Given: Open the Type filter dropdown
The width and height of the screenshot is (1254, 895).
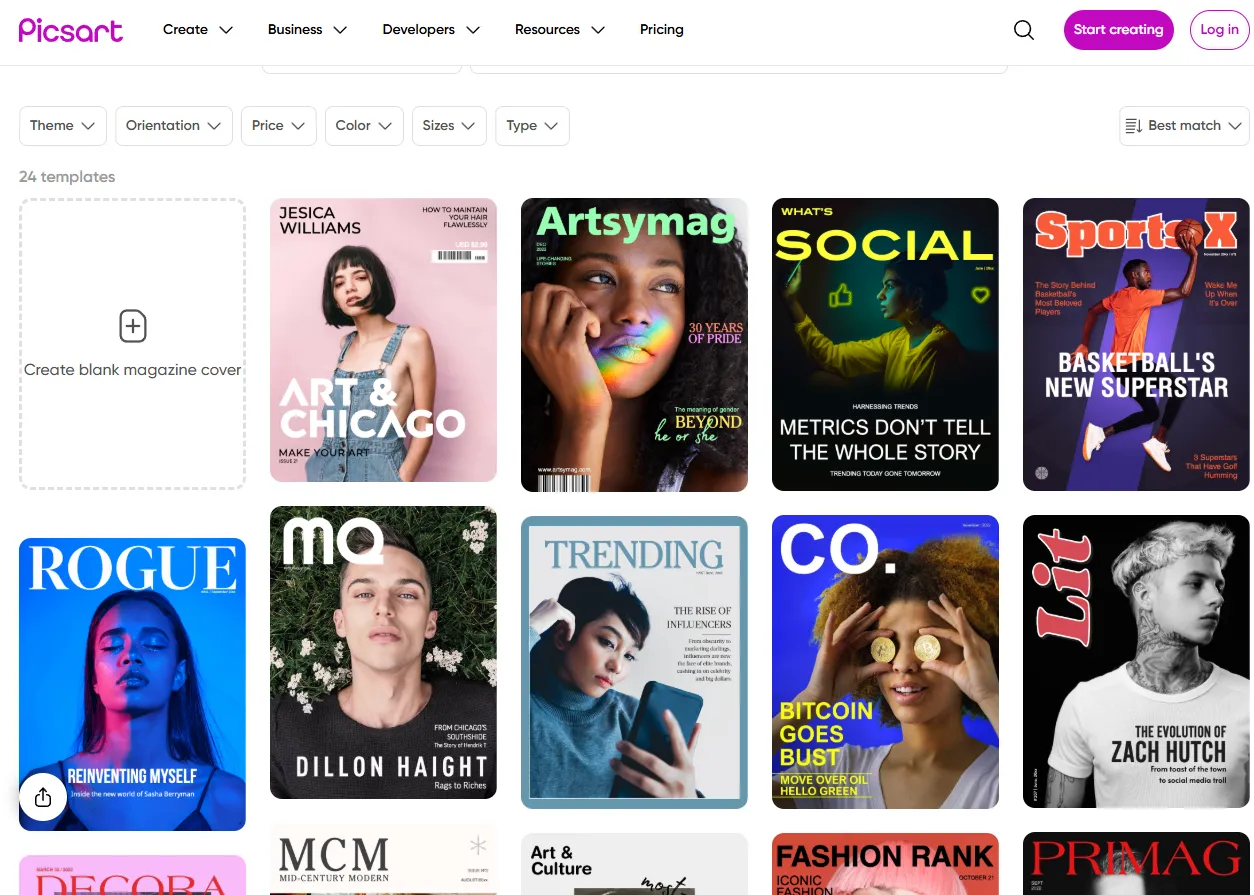Looking at the screenshot, I should pyautogui.click(x=532, y=126).
